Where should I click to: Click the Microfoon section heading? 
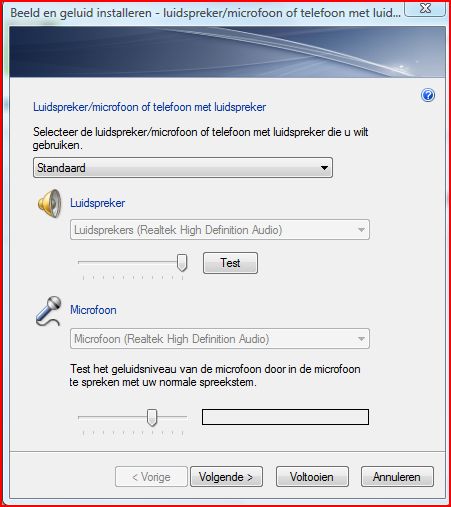pos(93,310)
